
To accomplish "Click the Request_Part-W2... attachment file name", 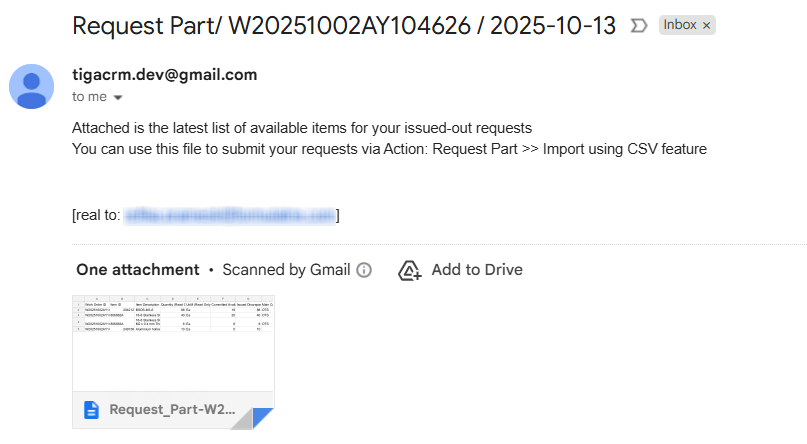I will pyautogui.click(x=172, y=409).
